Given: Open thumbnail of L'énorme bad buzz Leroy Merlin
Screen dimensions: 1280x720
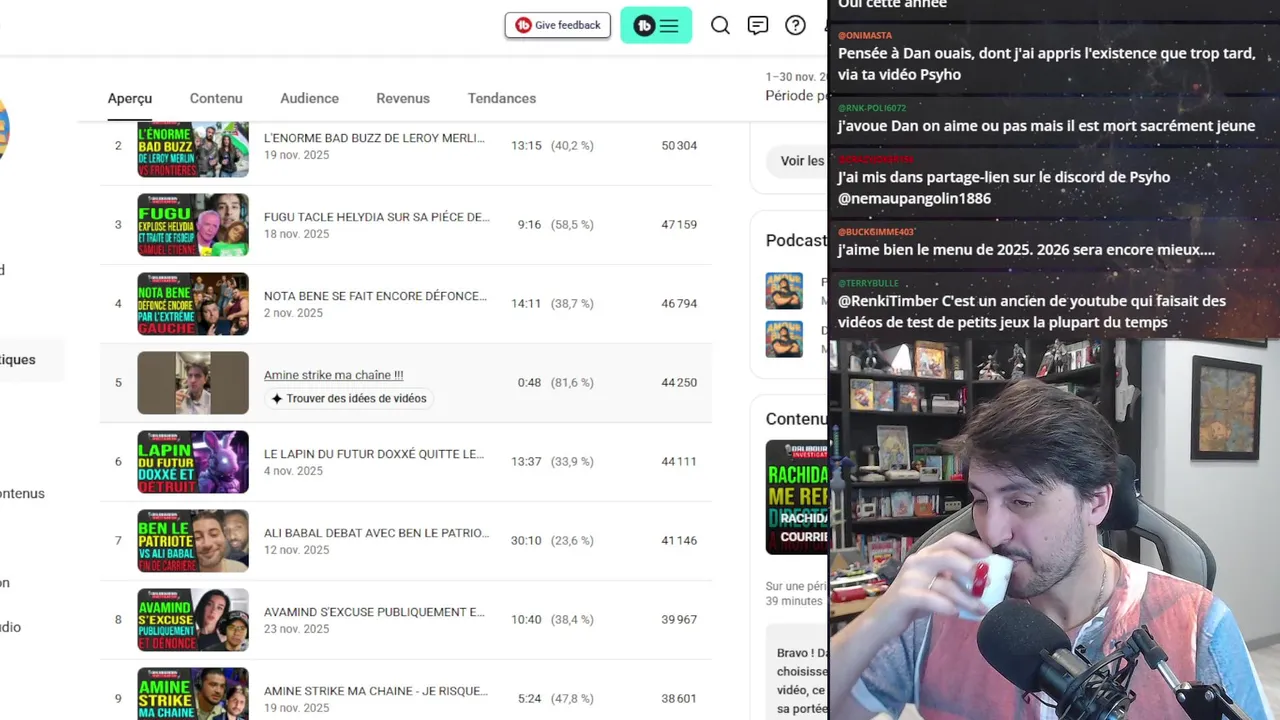Looking at the screenshot, I should tap(193, 149).
